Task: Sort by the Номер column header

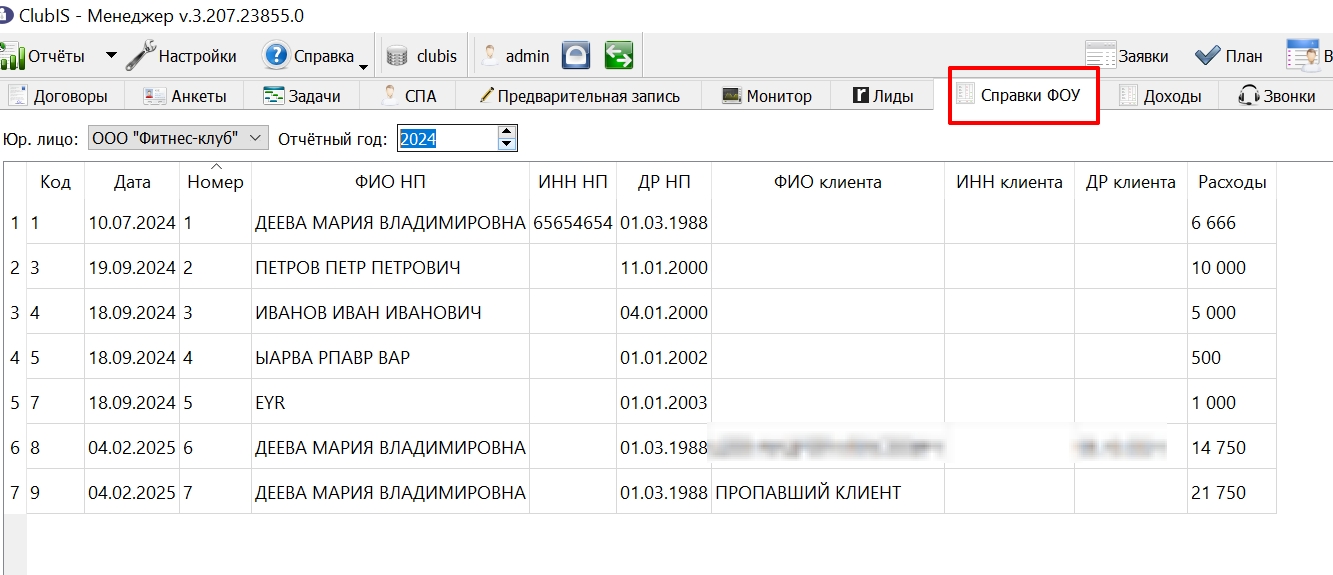Action: tap(215, 182)
